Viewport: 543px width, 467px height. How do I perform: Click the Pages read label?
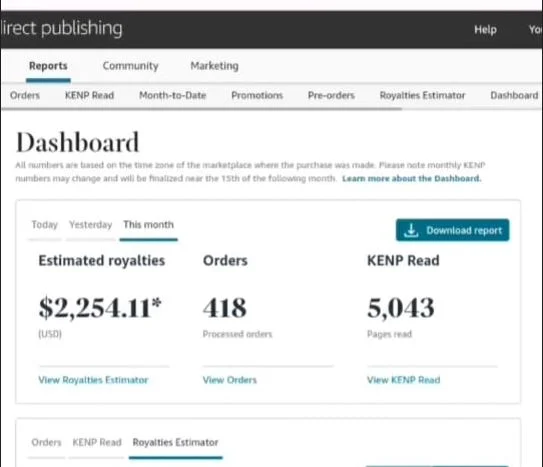tap(389, 334)
